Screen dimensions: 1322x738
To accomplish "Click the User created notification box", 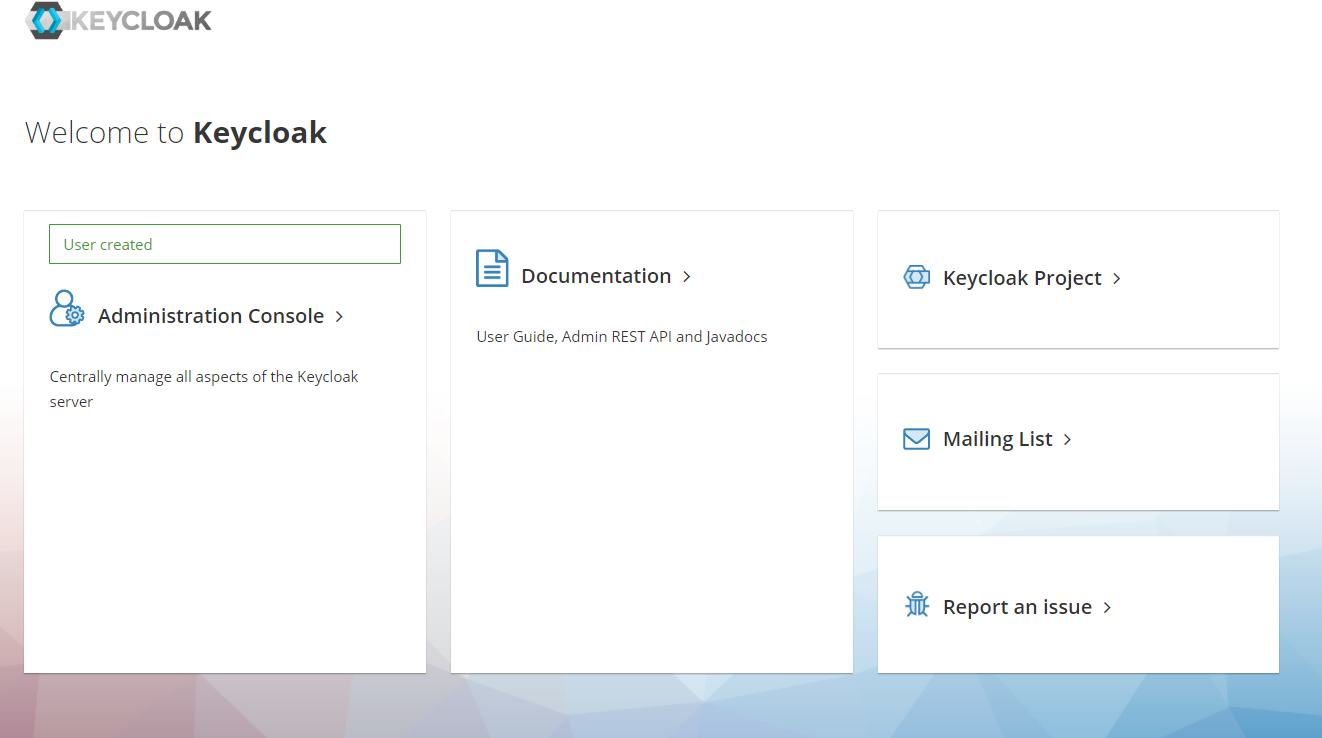I will tap(224, 243).
